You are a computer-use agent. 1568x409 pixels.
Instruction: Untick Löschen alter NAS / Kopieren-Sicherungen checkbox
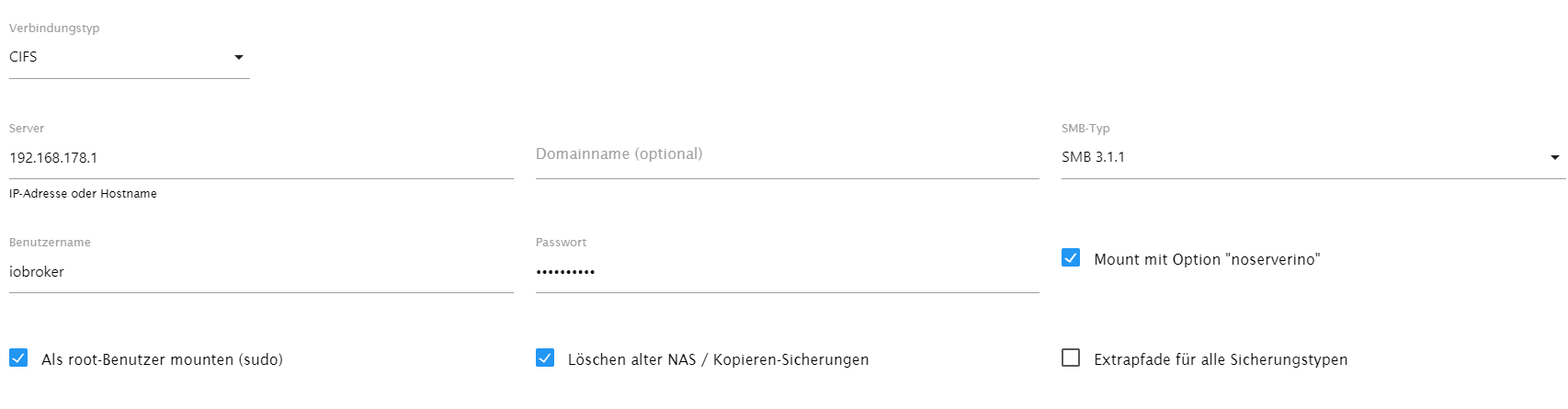pos(545,358)
